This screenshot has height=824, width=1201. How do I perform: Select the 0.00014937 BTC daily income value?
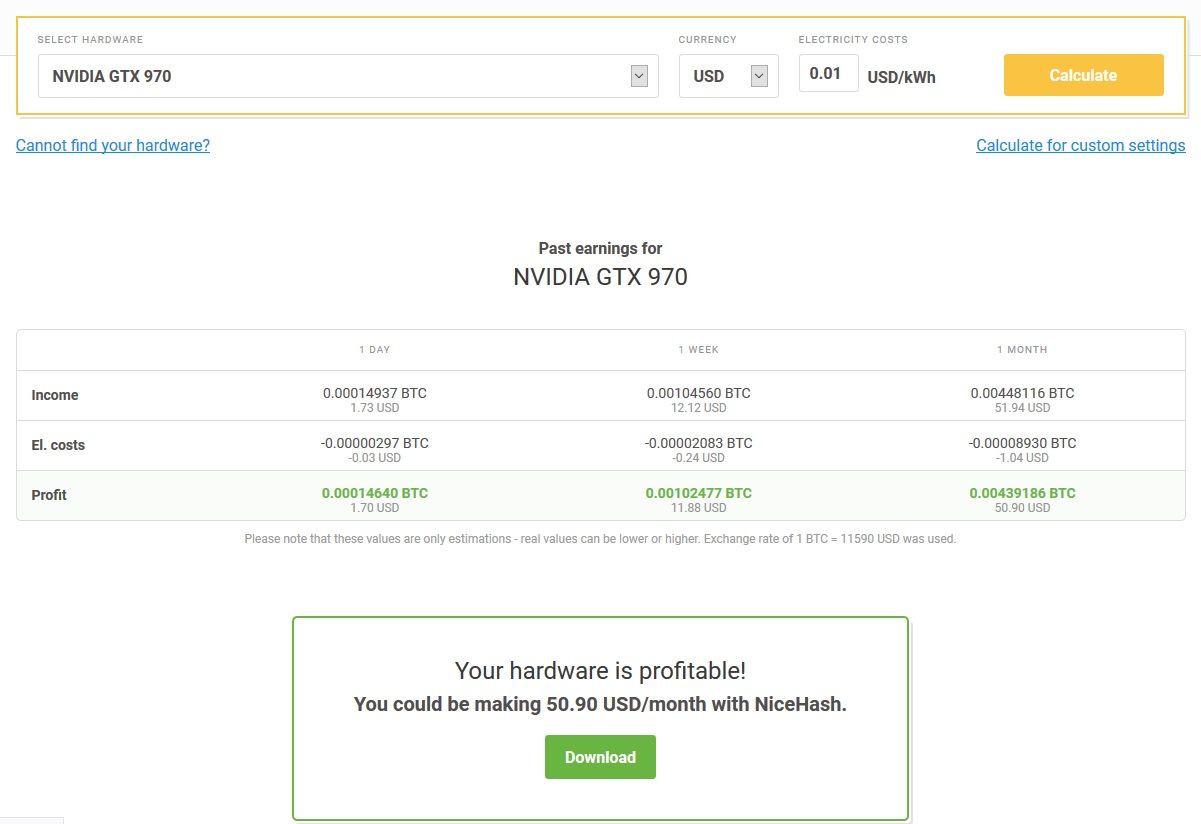point(375,393)
